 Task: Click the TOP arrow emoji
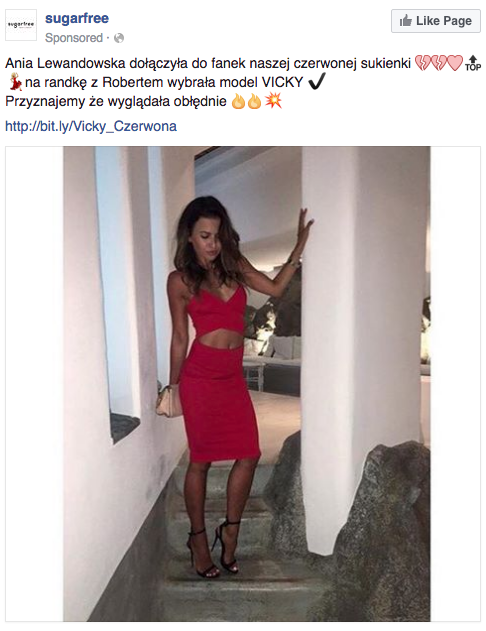point(473,63)
